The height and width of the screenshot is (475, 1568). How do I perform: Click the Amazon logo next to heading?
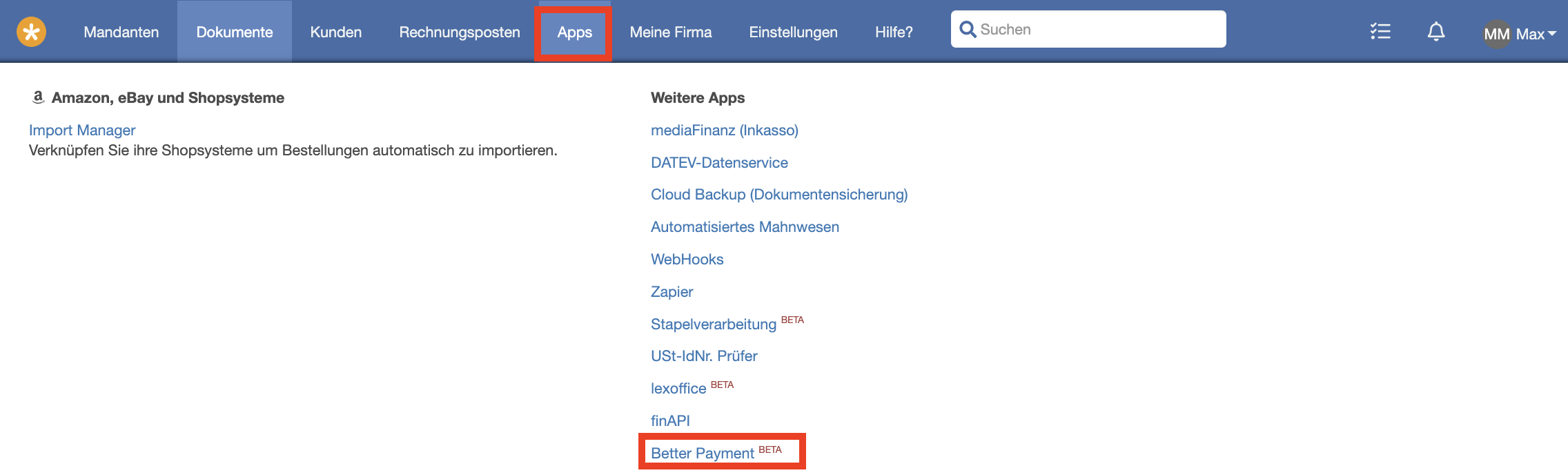(39, 97)
